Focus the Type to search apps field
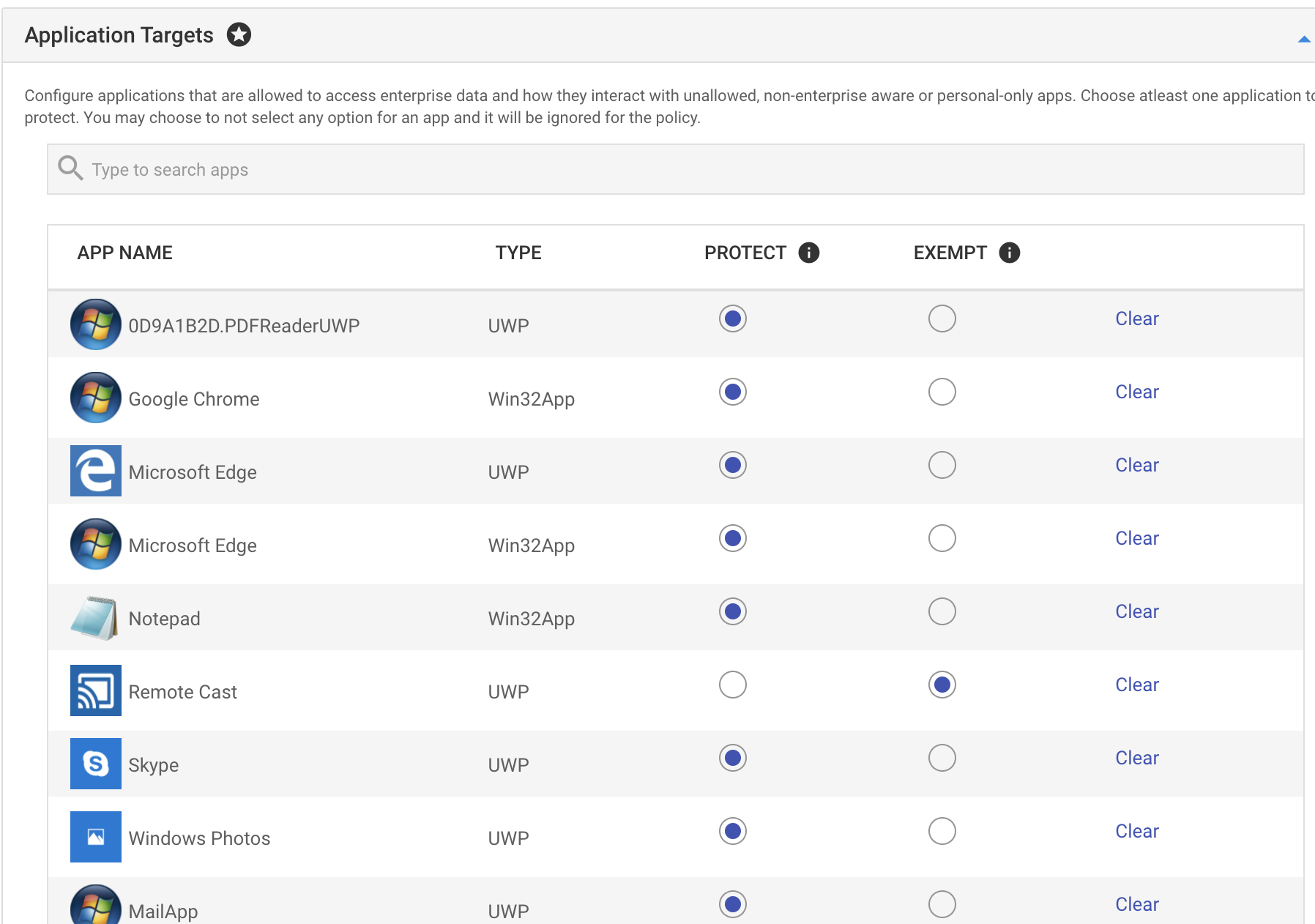Screen dimensions: 1315x924 675,169
